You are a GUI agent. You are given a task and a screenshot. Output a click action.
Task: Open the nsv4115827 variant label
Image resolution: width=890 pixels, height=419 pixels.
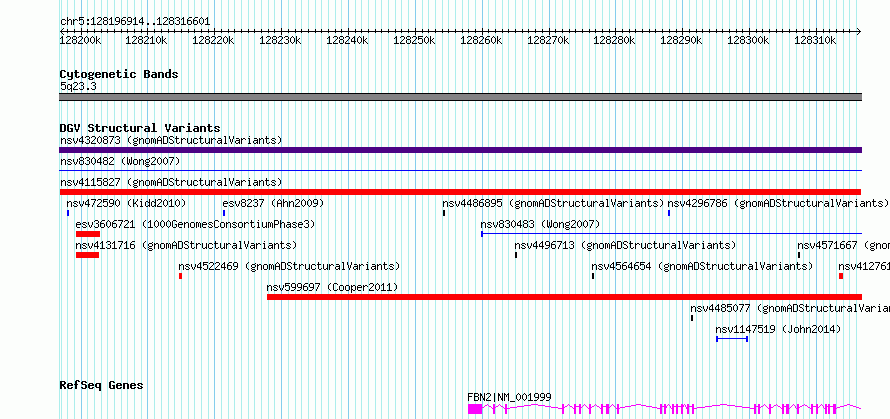pyautogui.click(x=171, y=183)
